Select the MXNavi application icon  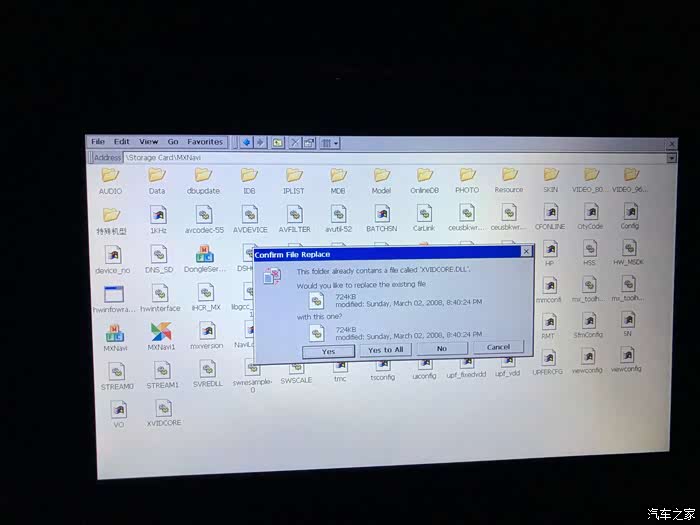click(x=114, y=332)
